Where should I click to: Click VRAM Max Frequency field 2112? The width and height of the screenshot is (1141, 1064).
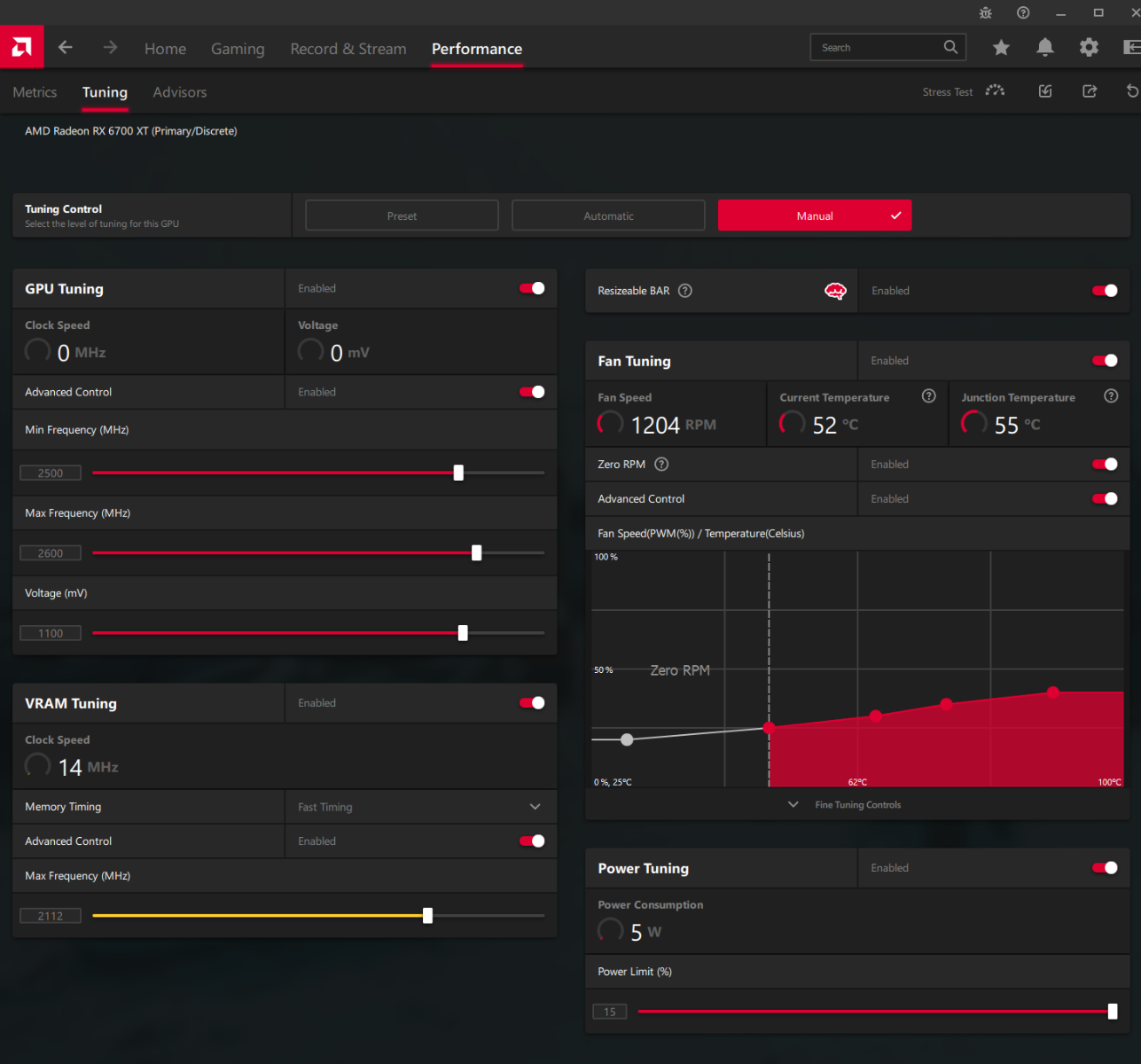(x=51, y=916)
